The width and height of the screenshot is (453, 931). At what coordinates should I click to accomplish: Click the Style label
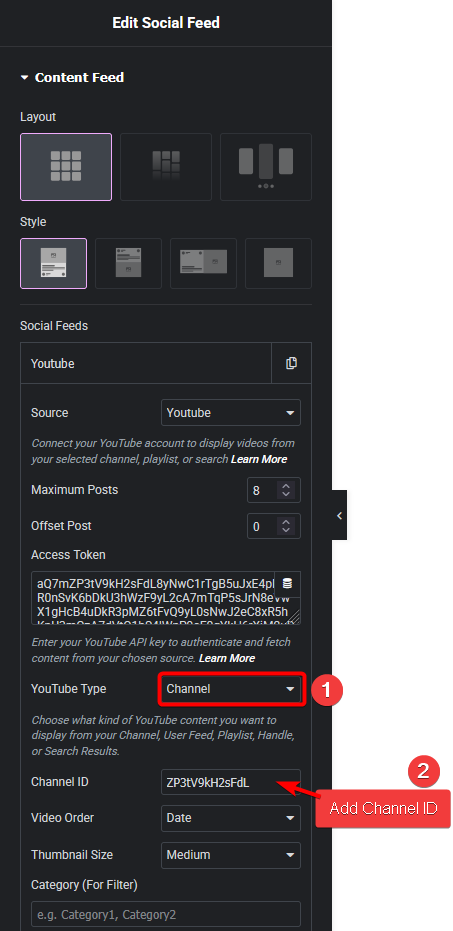pos(33,222)
